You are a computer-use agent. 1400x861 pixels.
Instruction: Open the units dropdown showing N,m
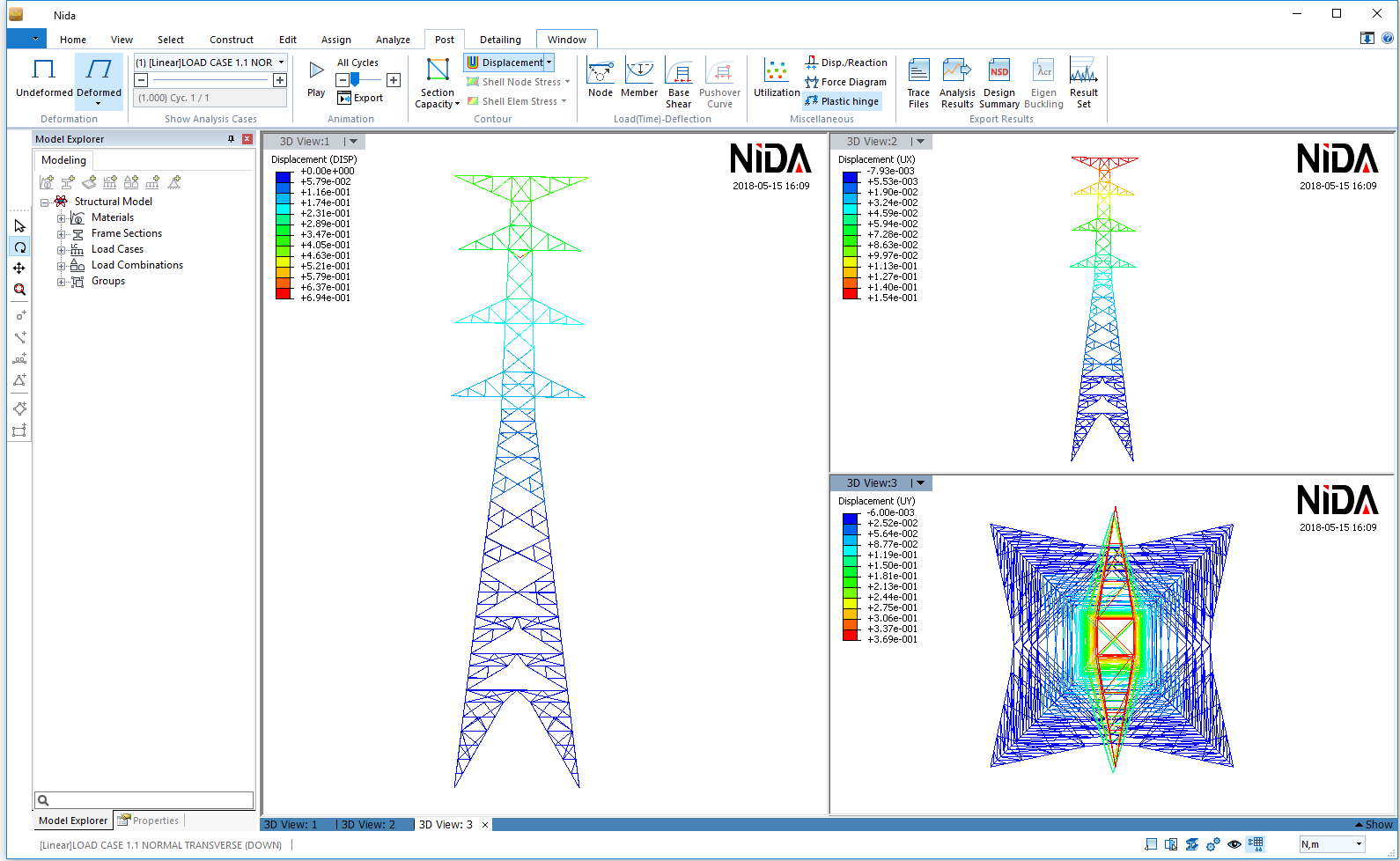click(1359, 844)
